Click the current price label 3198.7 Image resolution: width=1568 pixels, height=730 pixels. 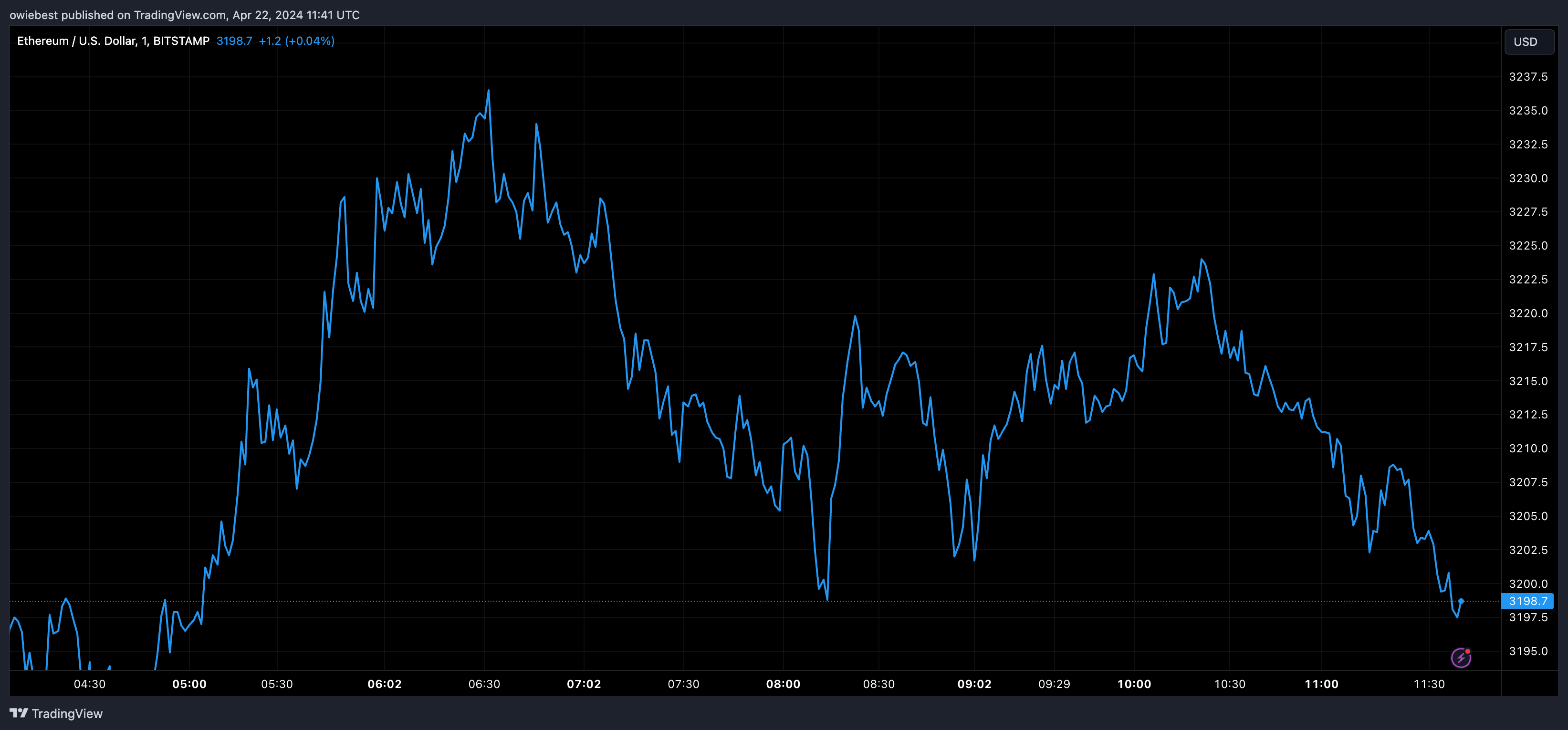(x=1528, y=601)
